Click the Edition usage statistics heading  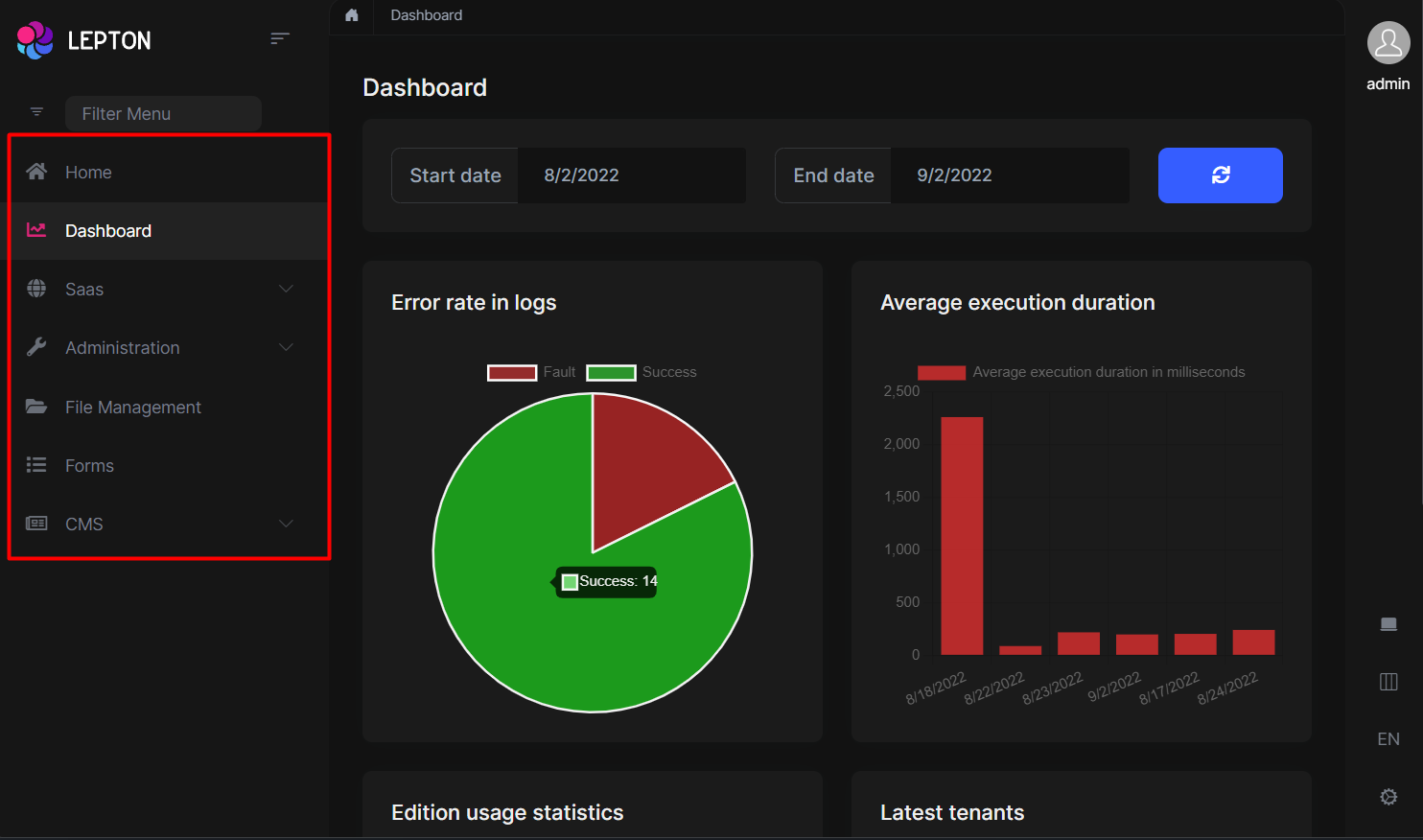(507, 813)
